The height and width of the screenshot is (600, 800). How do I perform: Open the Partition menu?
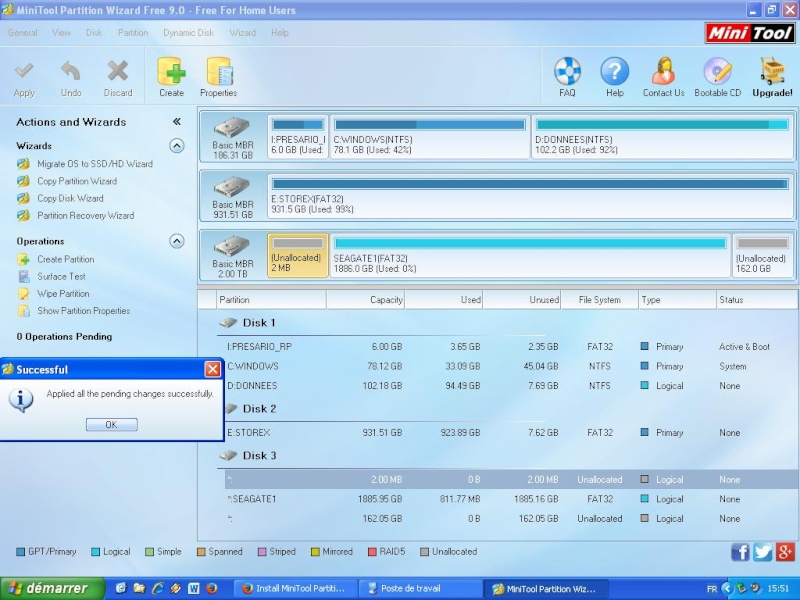coord(133,33)
